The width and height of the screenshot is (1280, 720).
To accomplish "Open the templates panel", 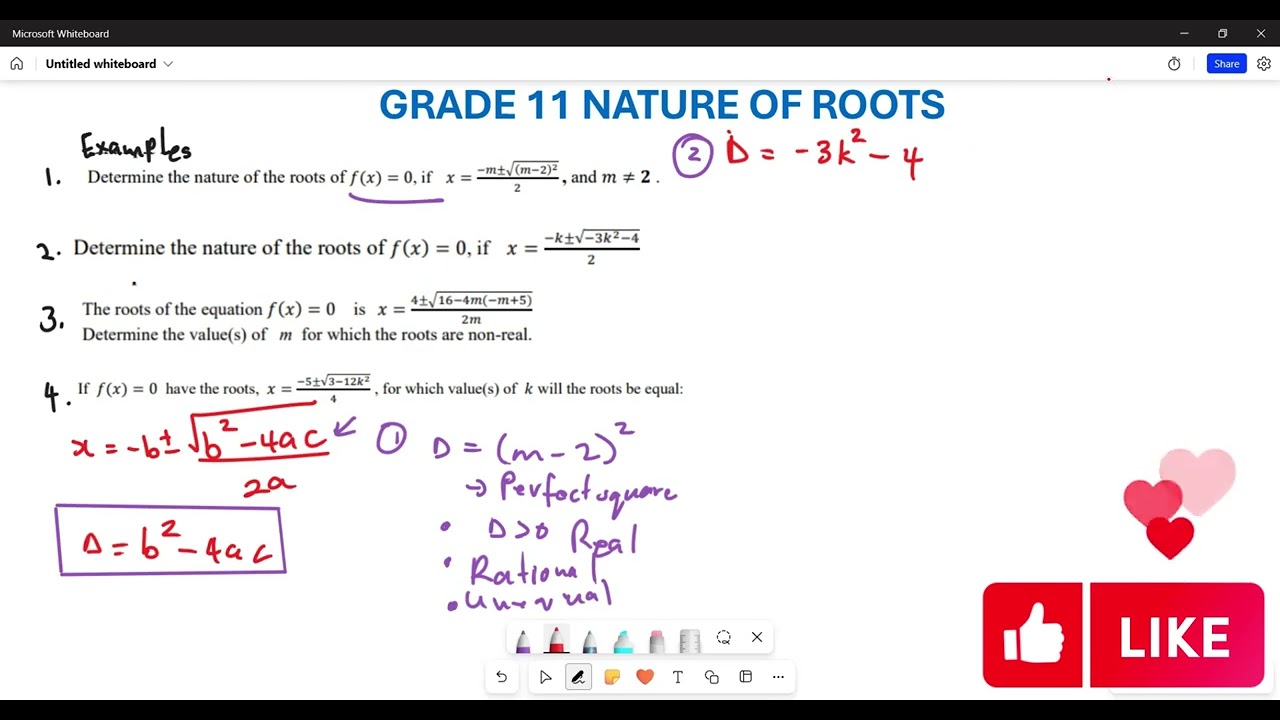I will point(745,677).
